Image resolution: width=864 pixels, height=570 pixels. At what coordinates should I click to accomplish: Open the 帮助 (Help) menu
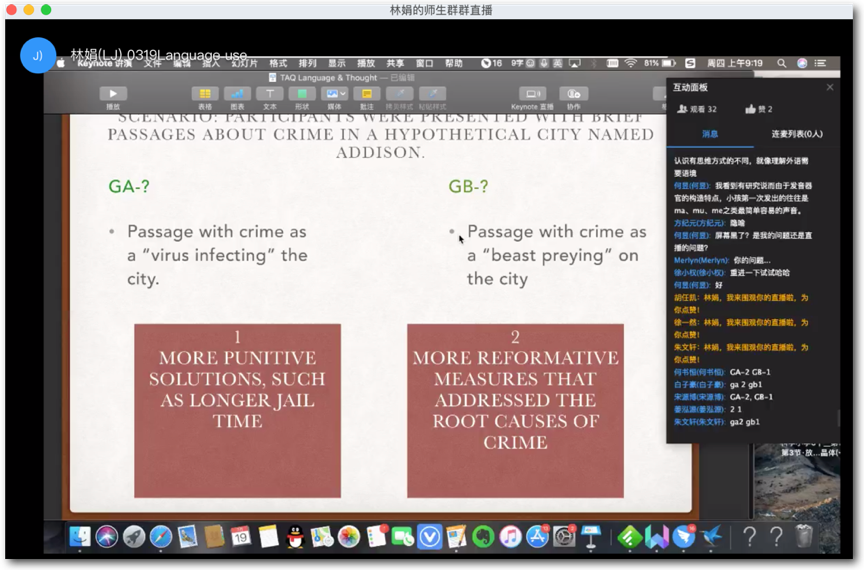coord(454,63)
